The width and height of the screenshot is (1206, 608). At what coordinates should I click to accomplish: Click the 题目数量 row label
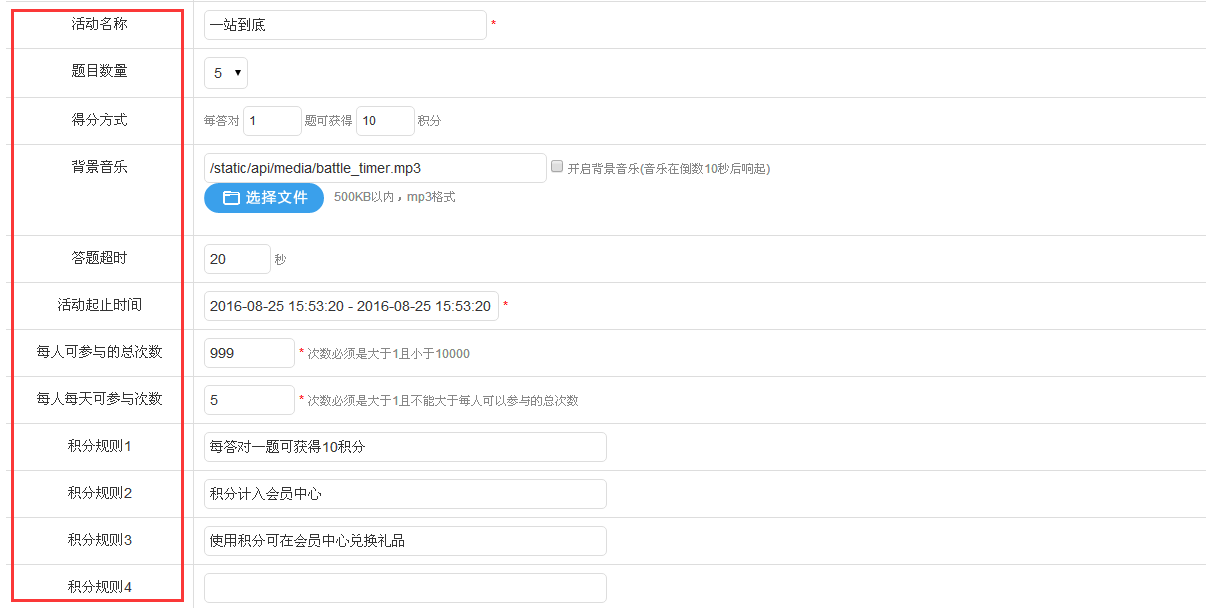pos(99,71)
